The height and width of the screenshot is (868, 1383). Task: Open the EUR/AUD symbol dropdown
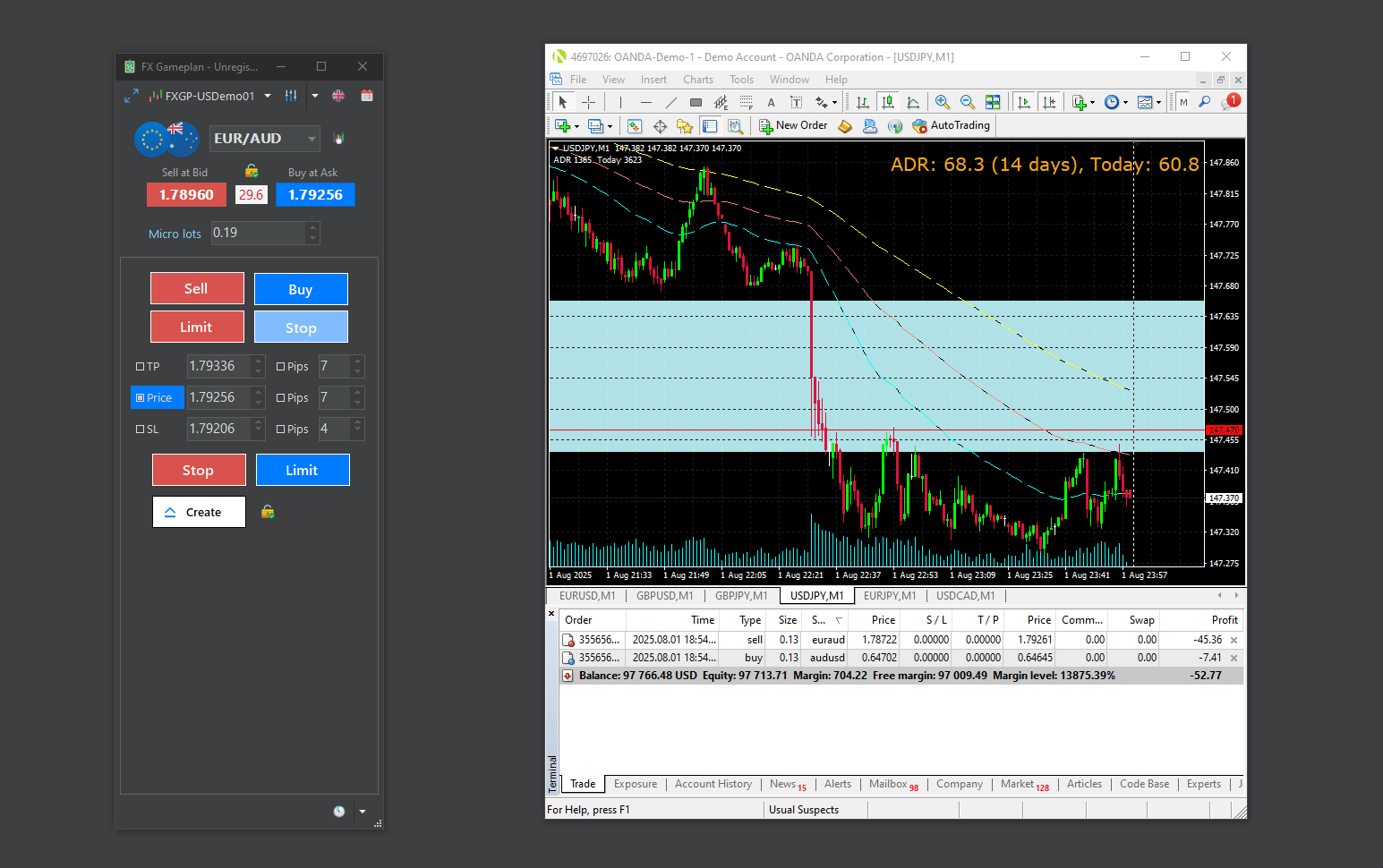311,139
